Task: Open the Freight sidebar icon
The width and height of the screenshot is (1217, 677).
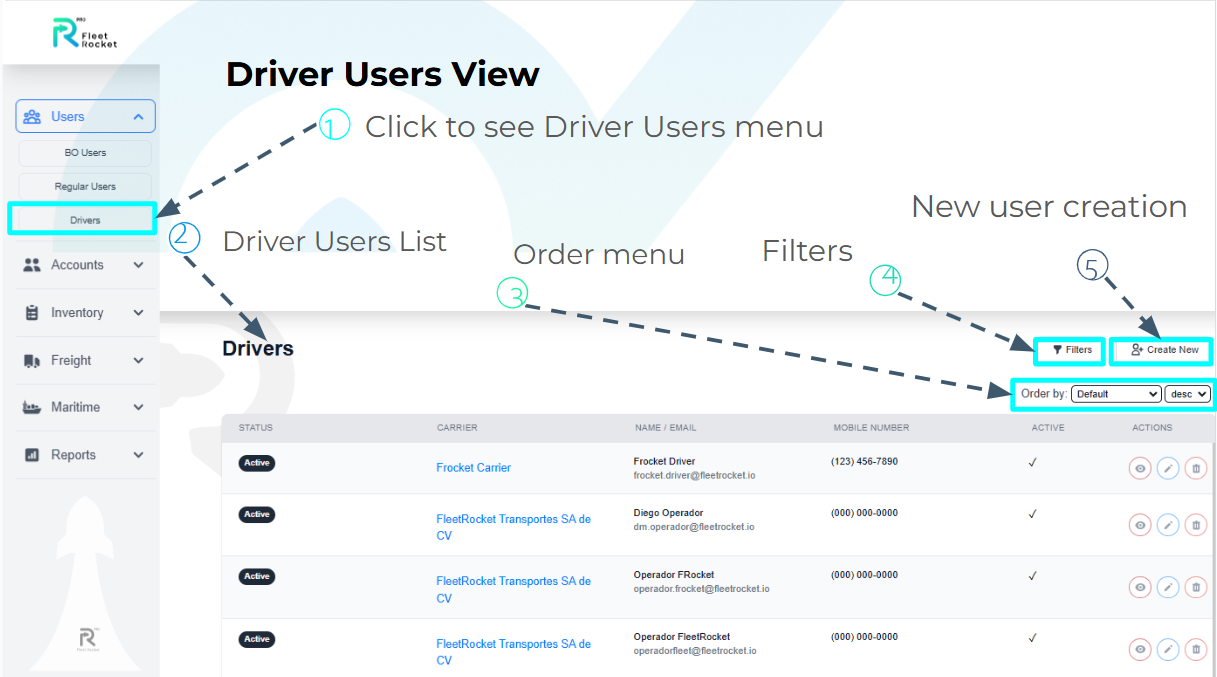Action: (x=31, y=360)
